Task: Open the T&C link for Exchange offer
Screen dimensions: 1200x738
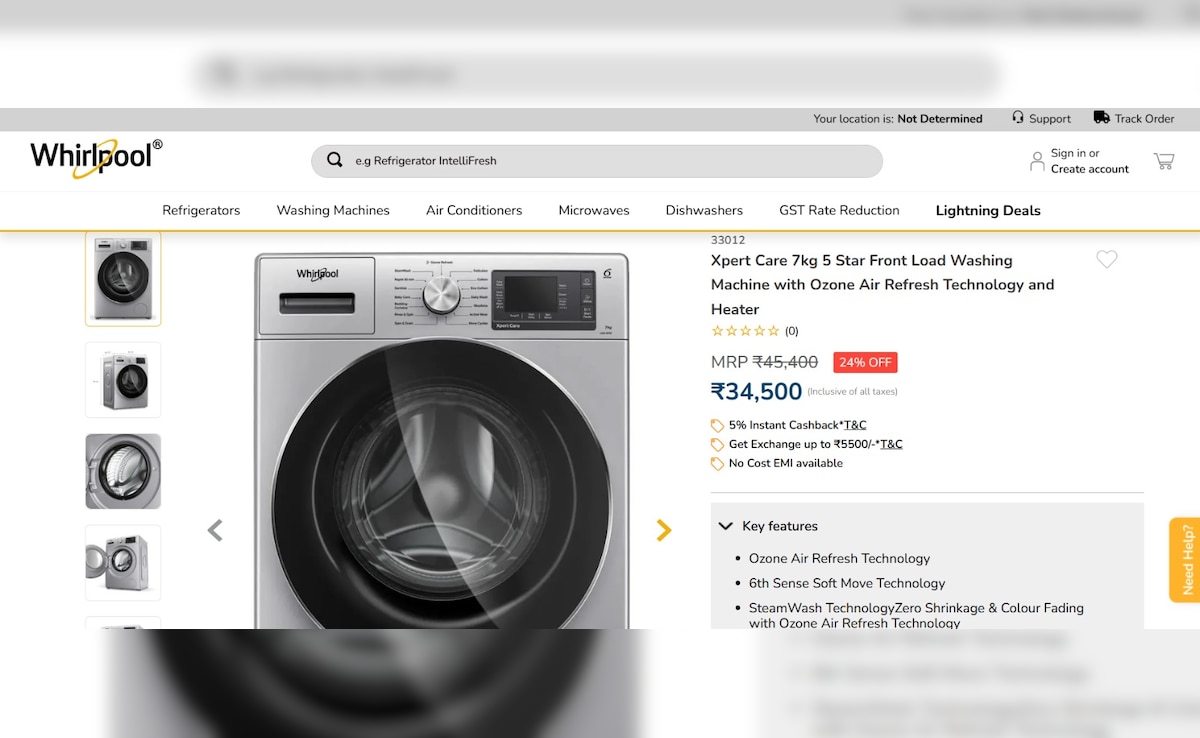Action: pos(891,444)
